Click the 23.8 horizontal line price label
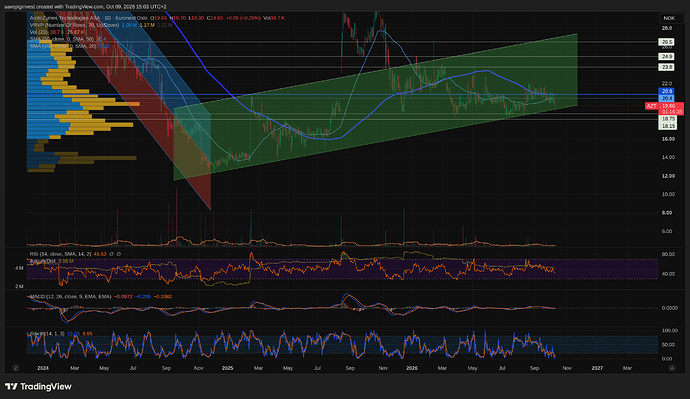This screenshot has height=399, width=690. [x=667, y=67]
